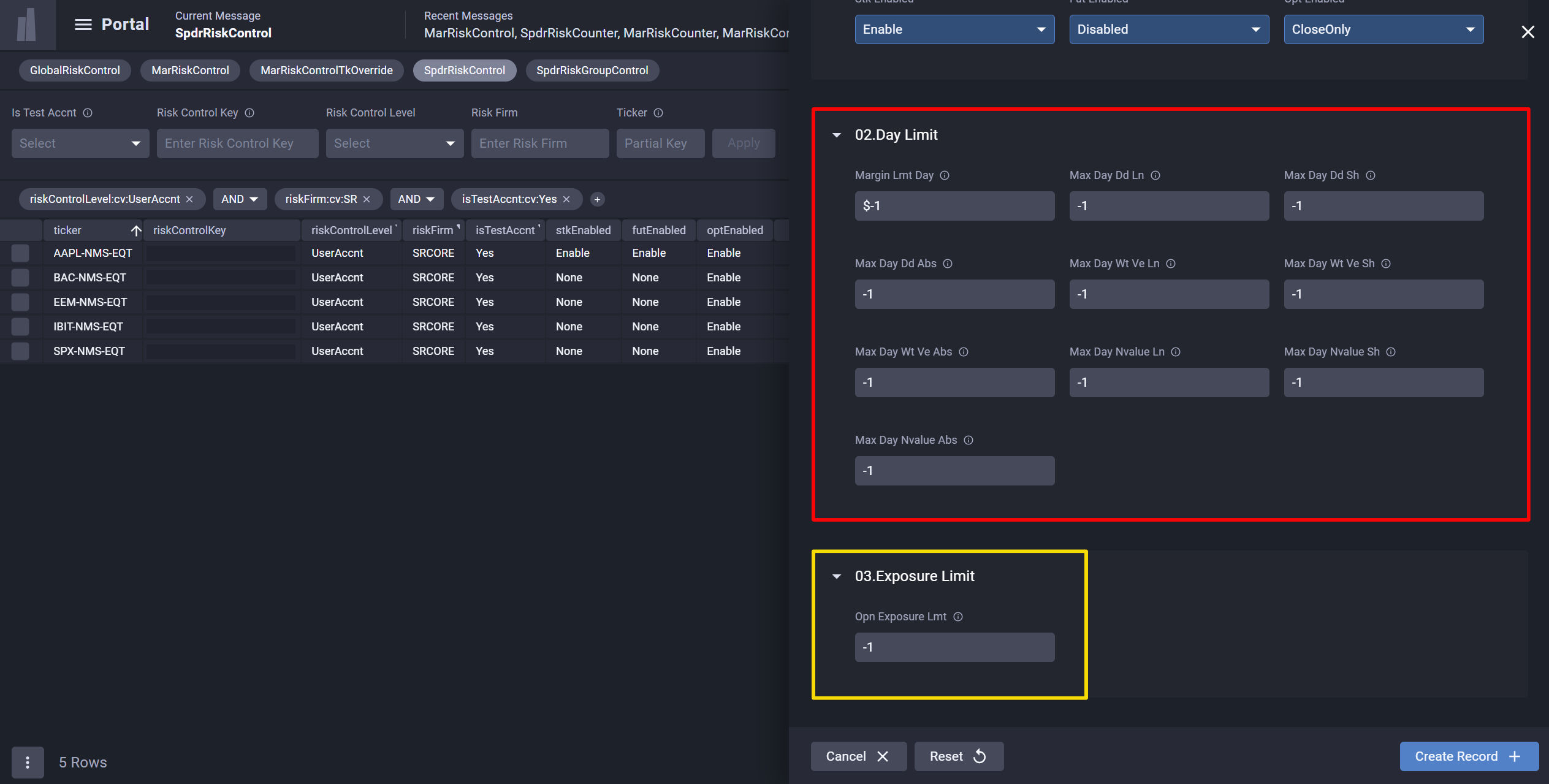Check the SPX-NMS-EQT row checkbox

coord(20,351)
